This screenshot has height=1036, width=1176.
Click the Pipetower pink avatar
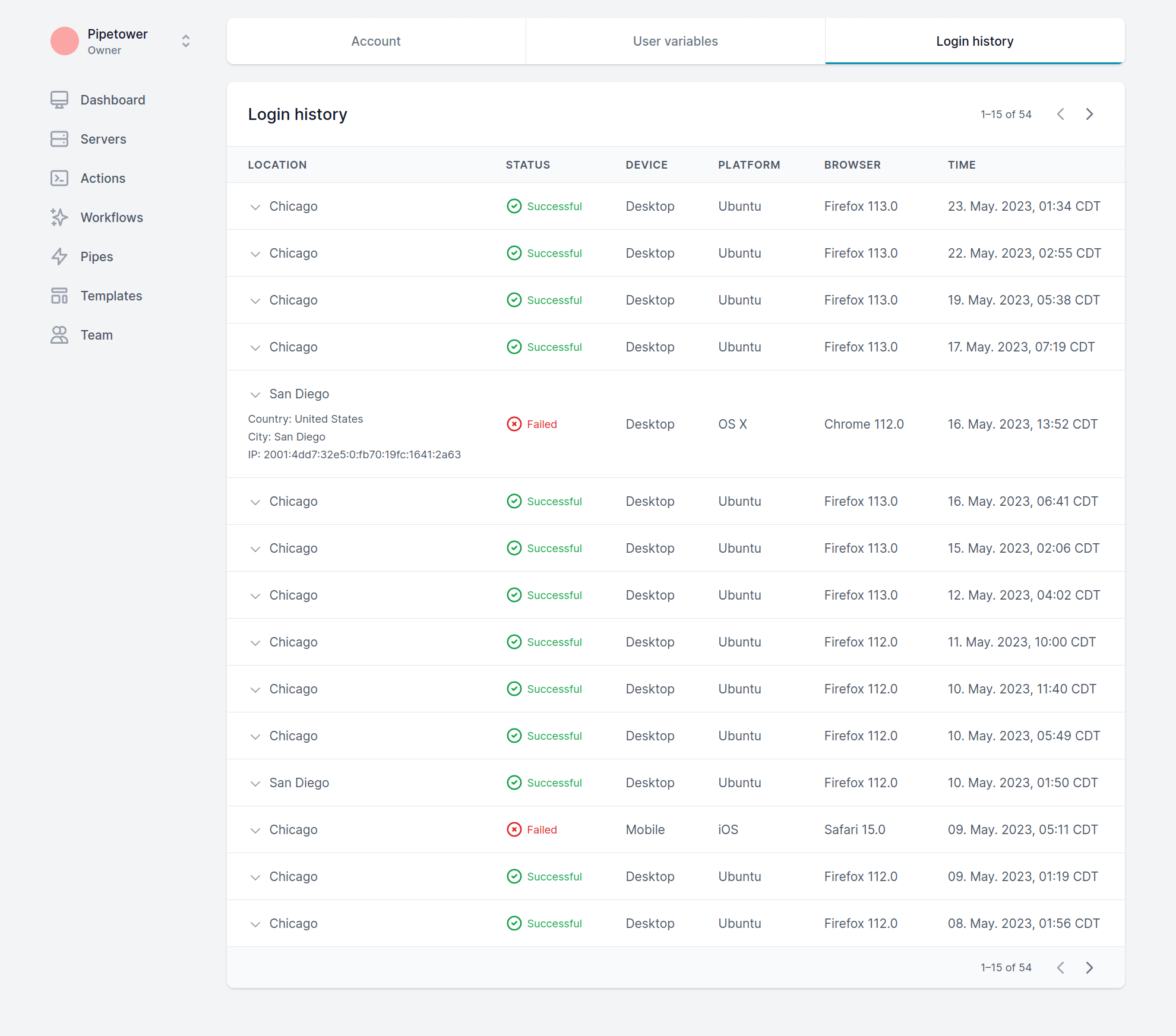pos(65,41)
